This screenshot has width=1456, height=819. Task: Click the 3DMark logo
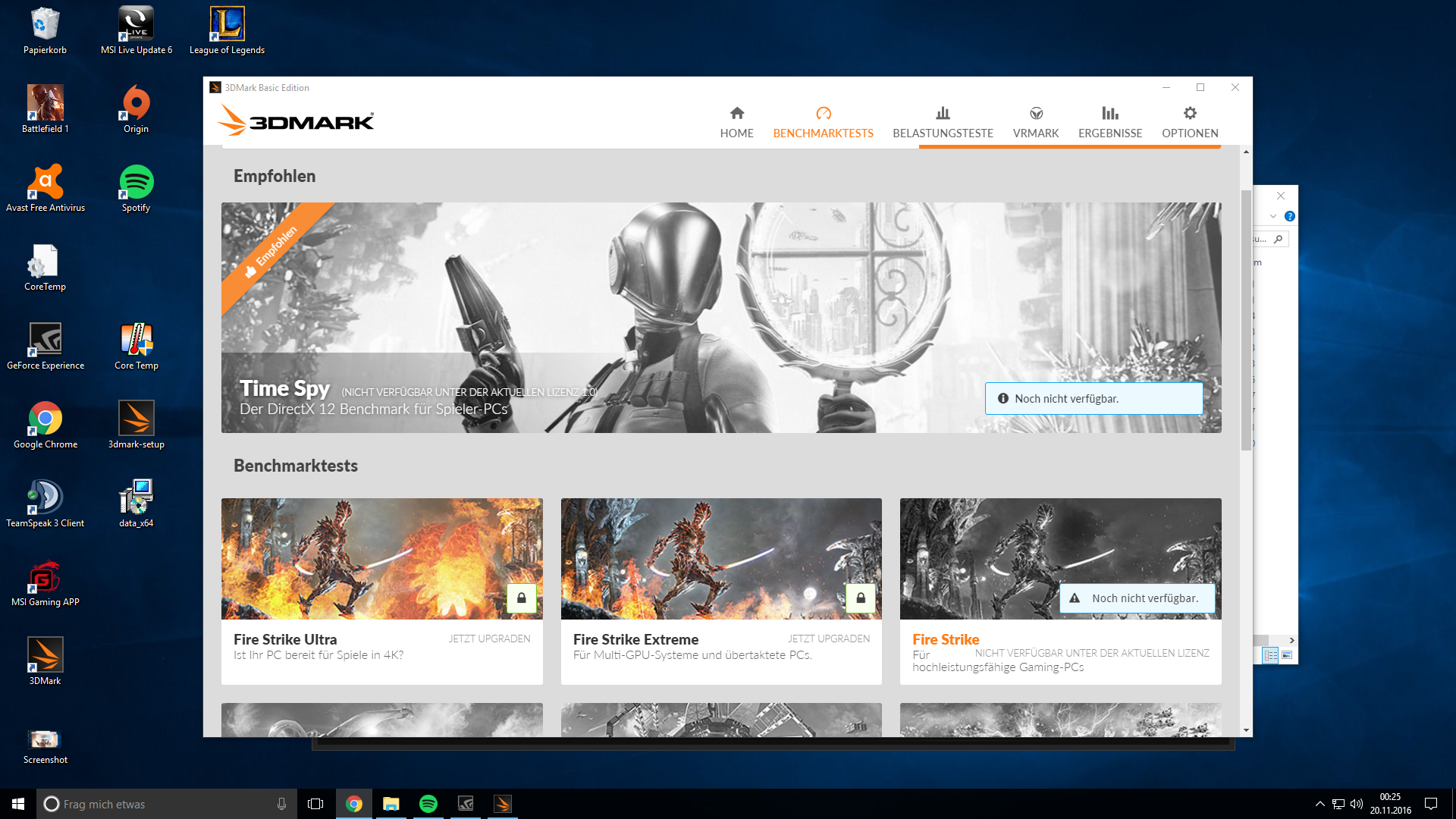click(x=297, y=121)
